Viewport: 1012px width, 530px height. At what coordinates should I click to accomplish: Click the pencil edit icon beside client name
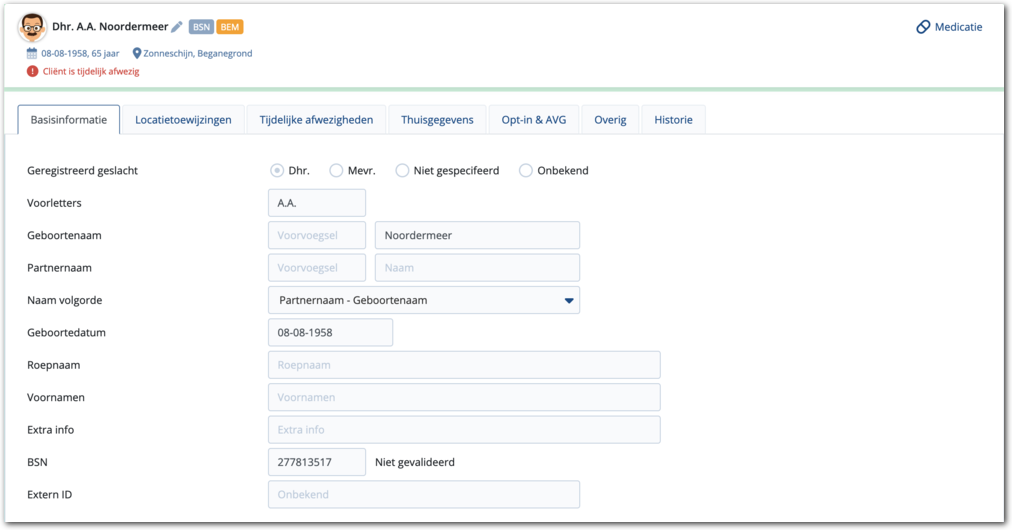(177, 27)
